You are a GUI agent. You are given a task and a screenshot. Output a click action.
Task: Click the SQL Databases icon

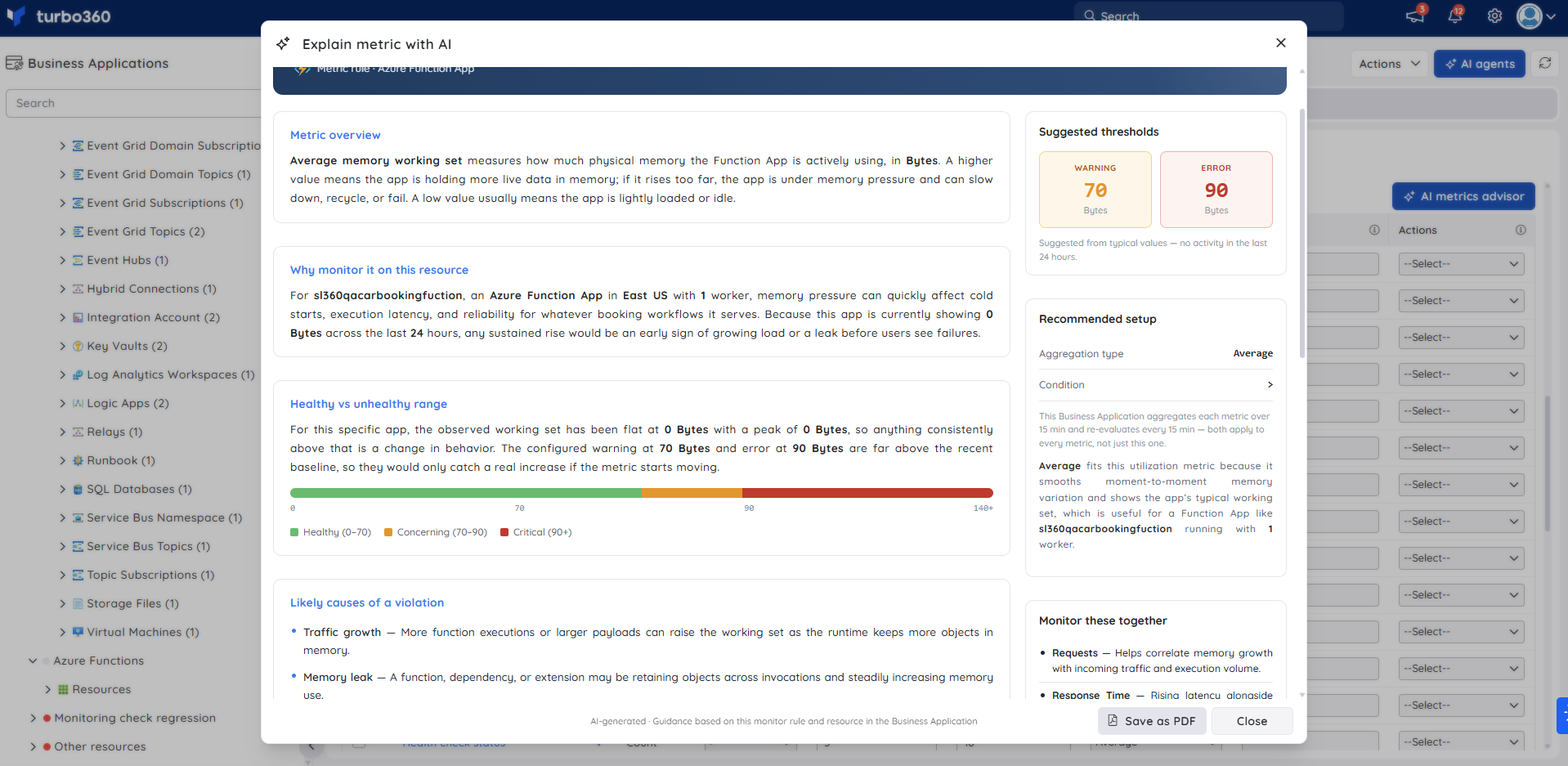[78, 489]
